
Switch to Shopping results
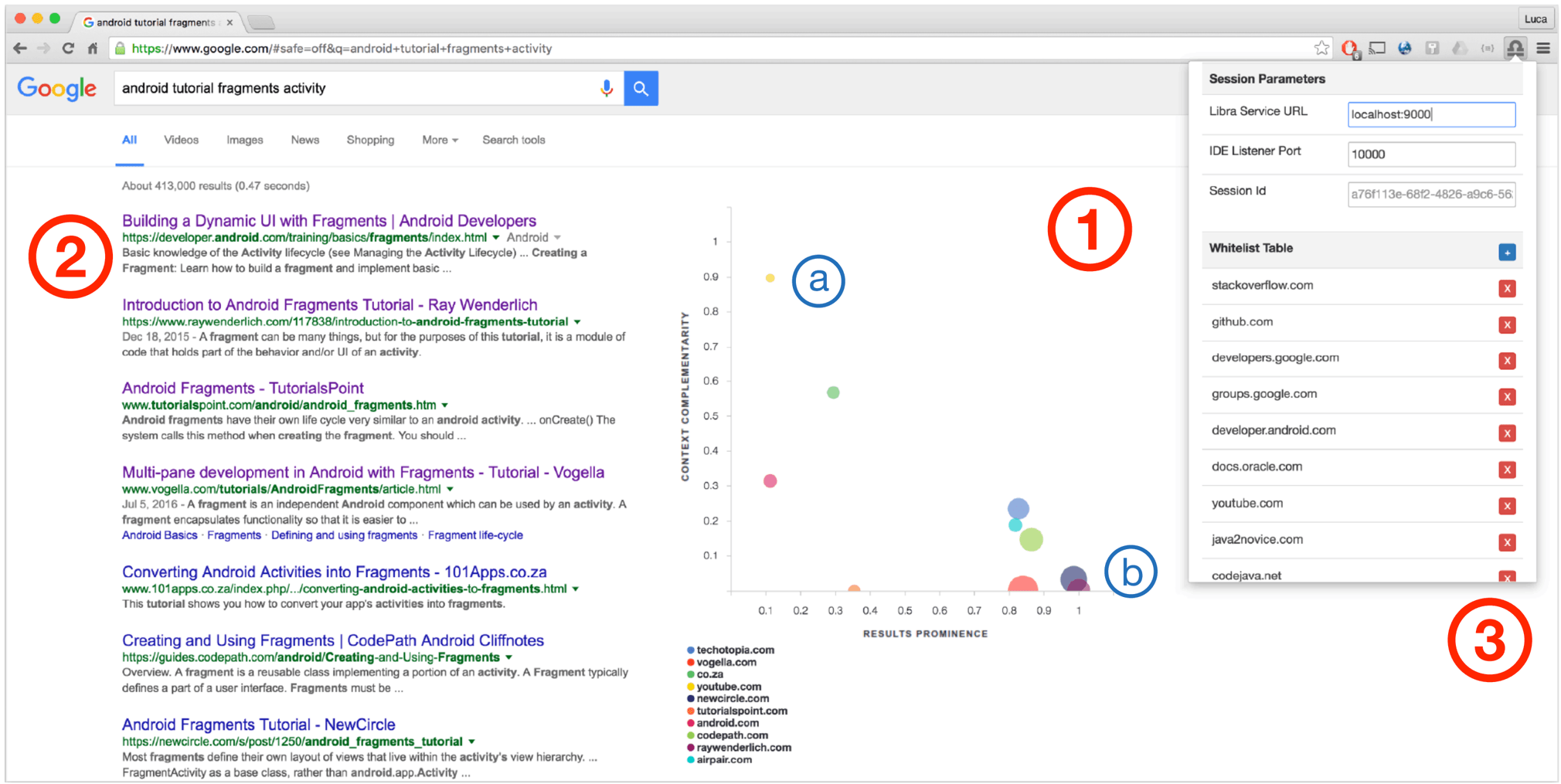pyautogui.click(x=370, y=140)
